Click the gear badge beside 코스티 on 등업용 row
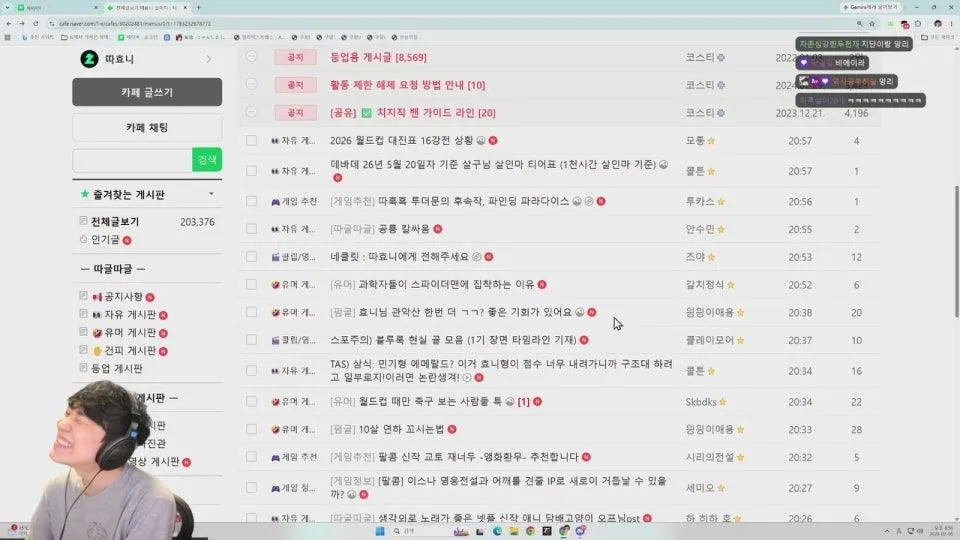 721,58
